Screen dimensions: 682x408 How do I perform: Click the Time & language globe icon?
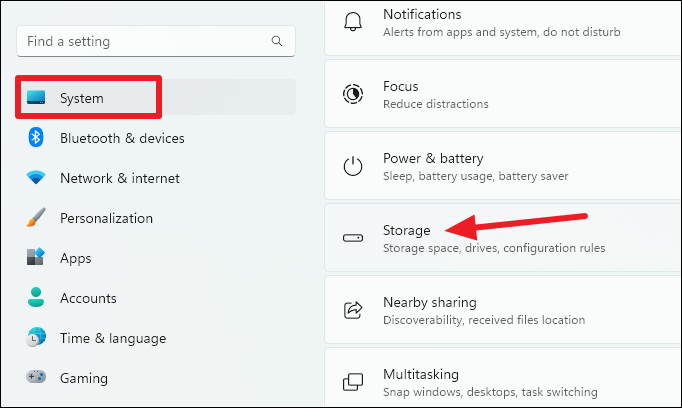tap(36, 338)
